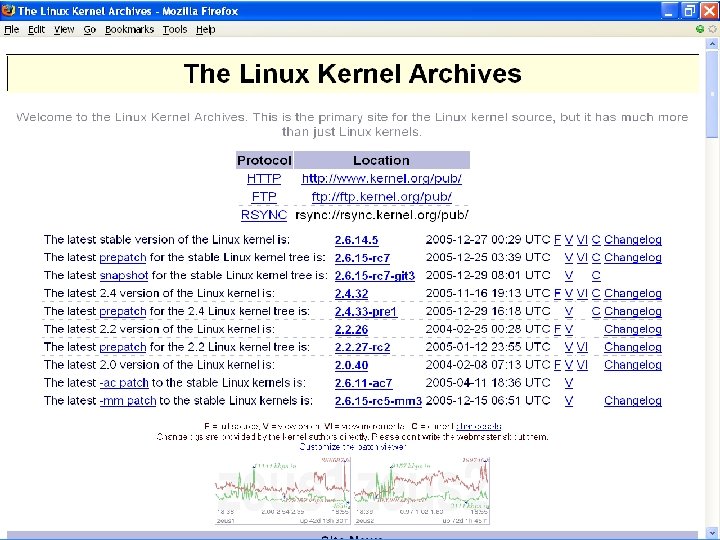Click the left bandwidth graph thumbnail

[283, 491]
